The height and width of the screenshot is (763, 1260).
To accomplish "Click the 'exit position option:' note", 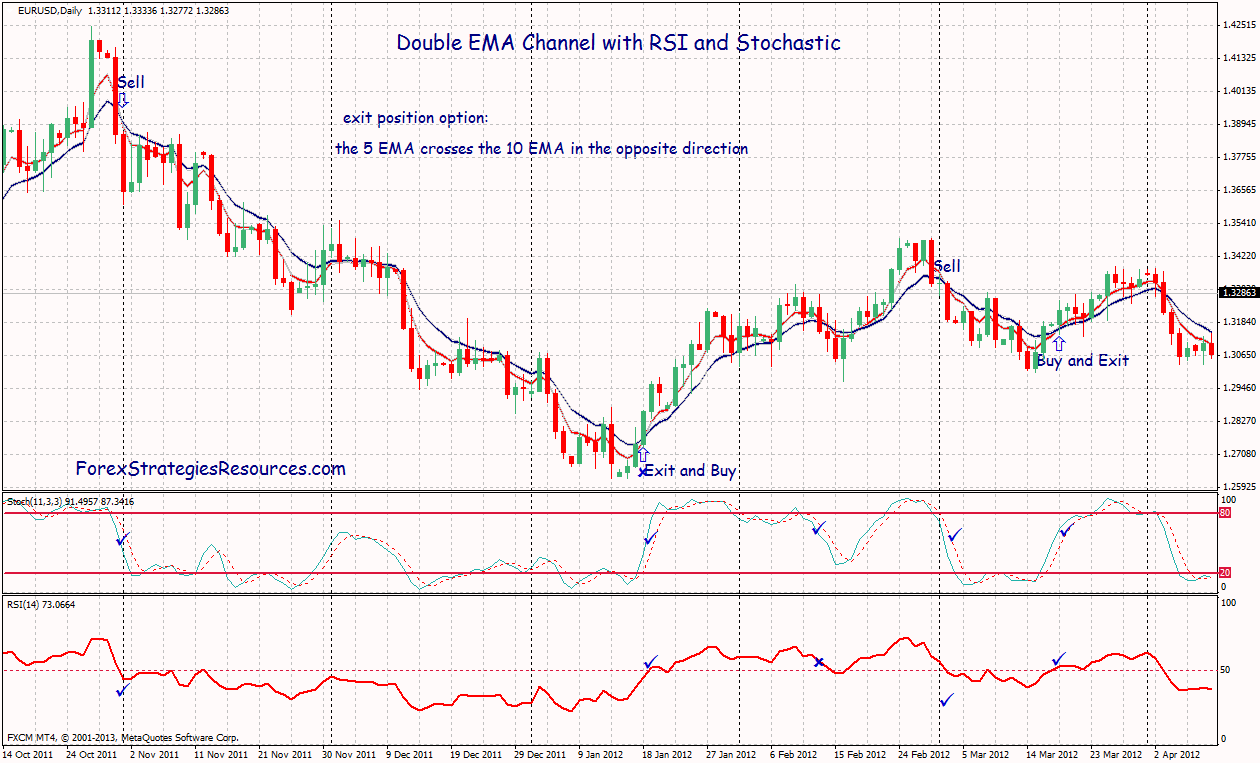I will point(416,118).
